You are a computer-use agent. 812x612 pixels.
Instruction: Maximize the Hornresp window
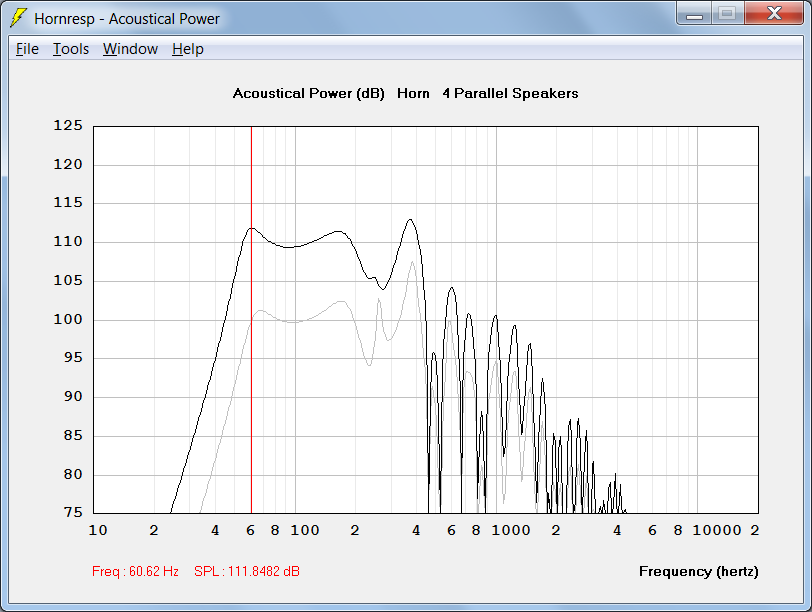(x=727, y=14)
